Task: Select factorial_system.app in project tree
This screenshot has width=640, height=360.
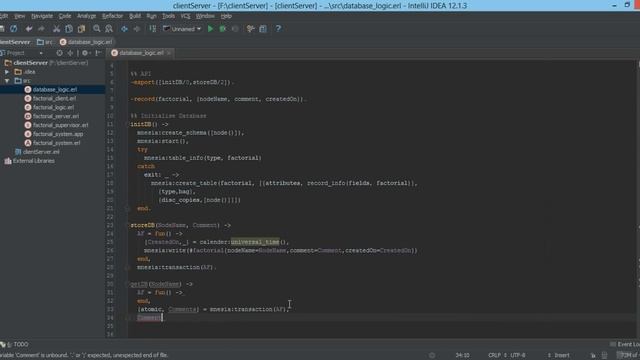Action: 54,134
